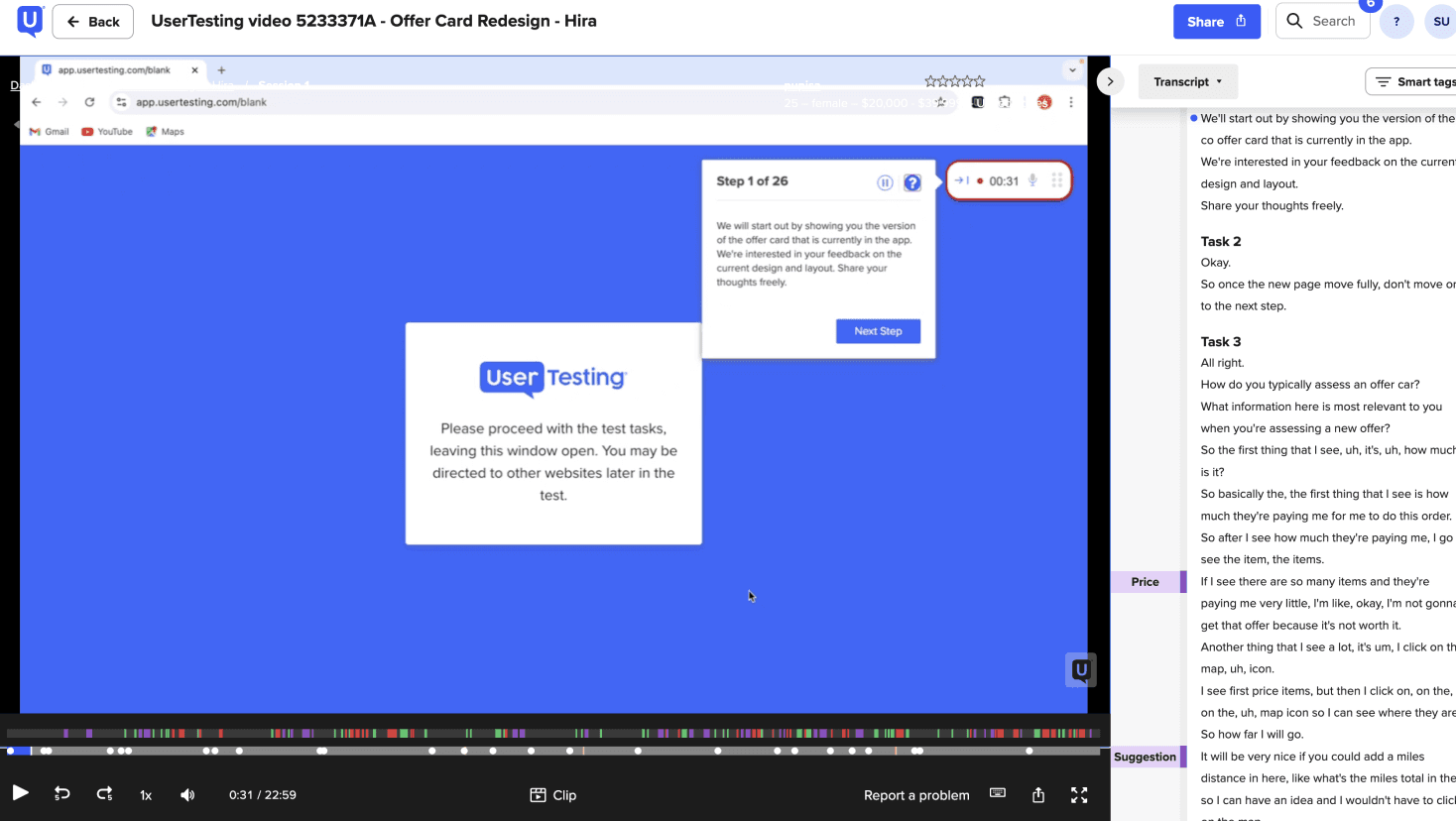Click the drag-handle dots in the recorder widget
The height and width of the screenshot is (821, 1456).
pyautogui.click(x=1057, y=180)
